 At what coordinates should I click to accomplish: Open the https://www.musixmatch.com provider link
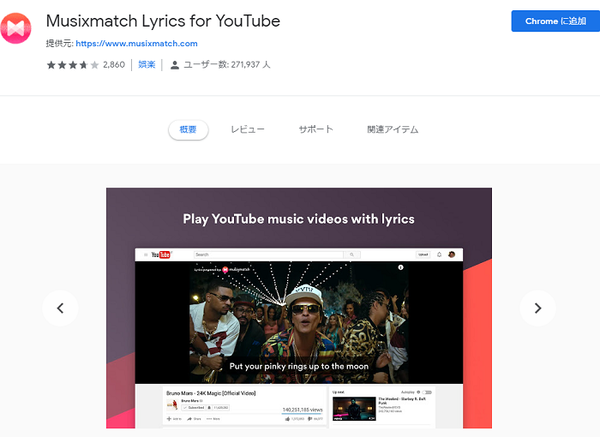tap(137, 44)
